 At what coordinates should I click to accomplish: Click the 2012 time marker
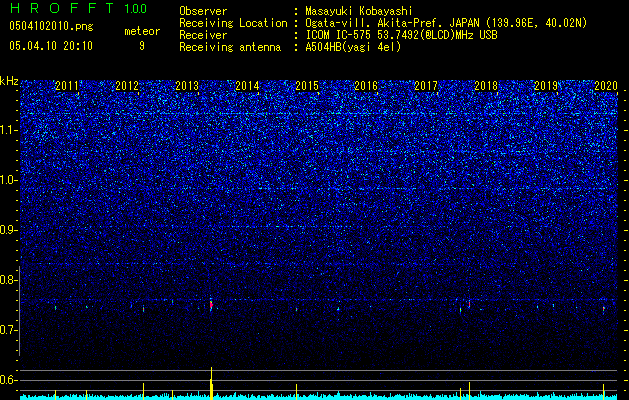click(127, 86)
